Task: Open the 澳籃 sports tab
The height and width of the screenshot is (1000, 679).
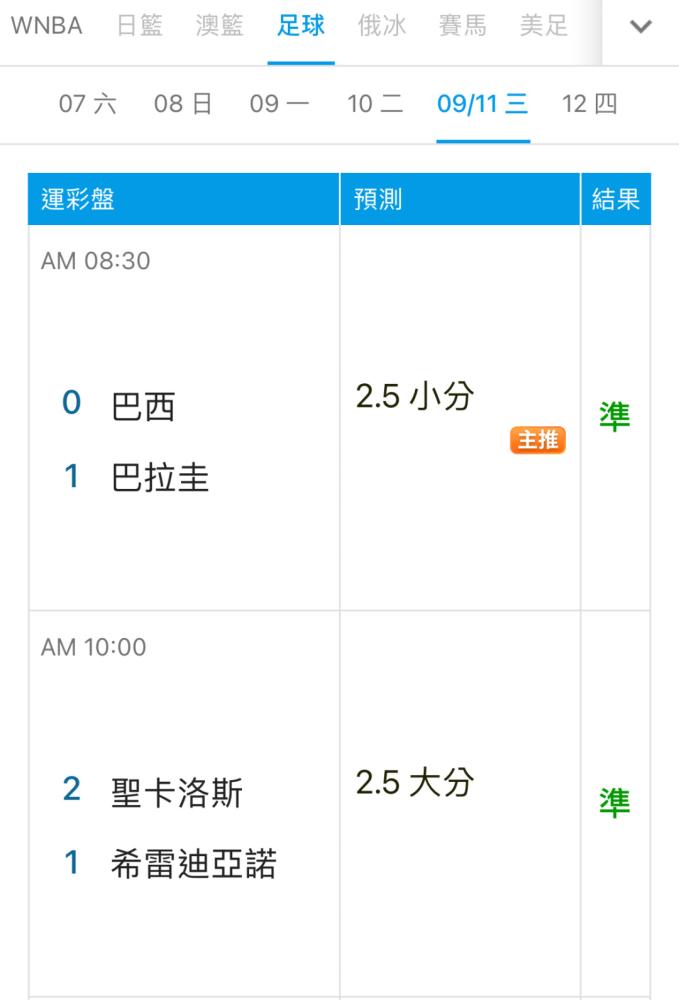Action: (220, 26)
